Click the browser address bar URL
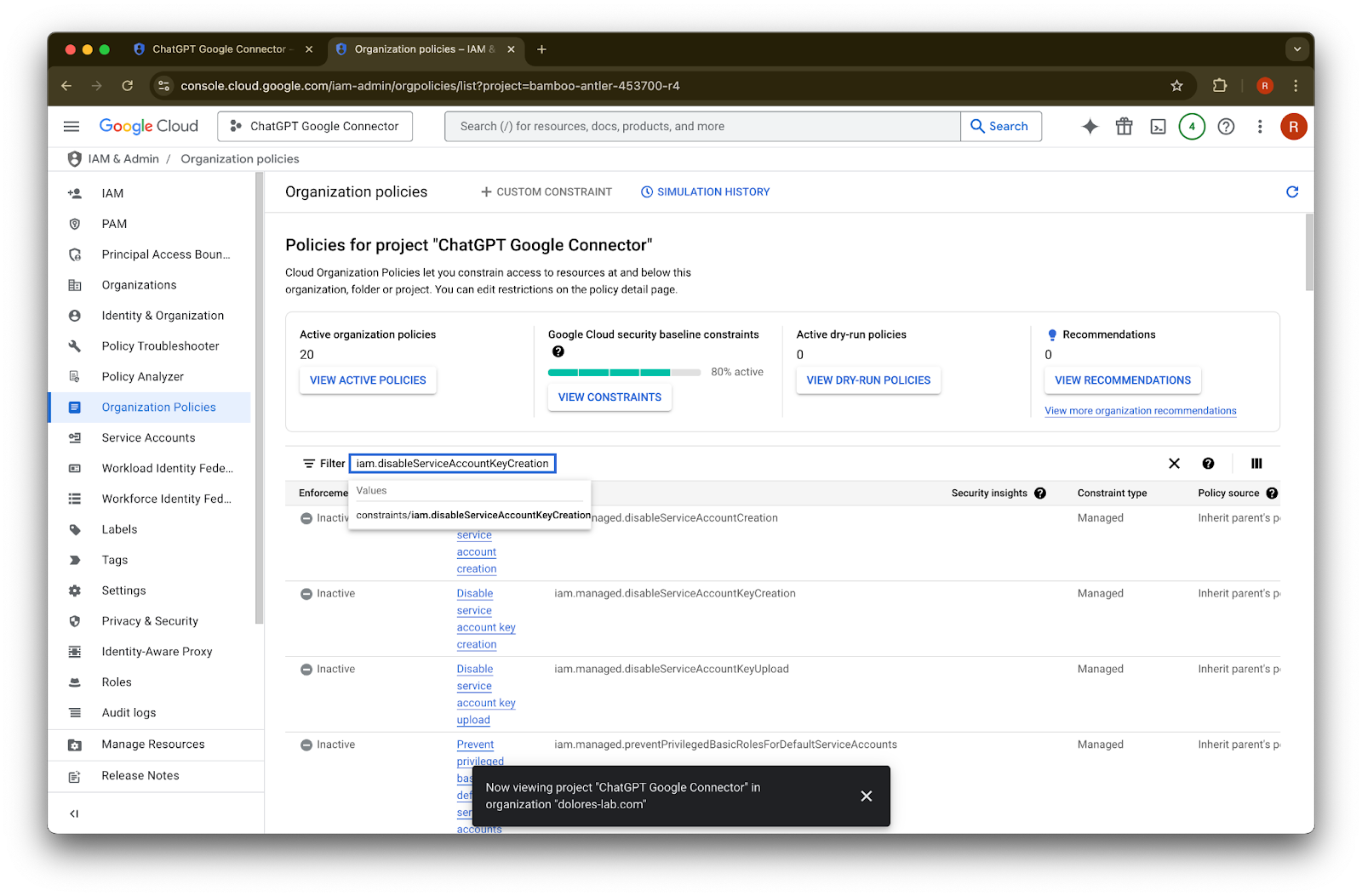The height and width of the screenshot is (896, 1362). [430, 86]
